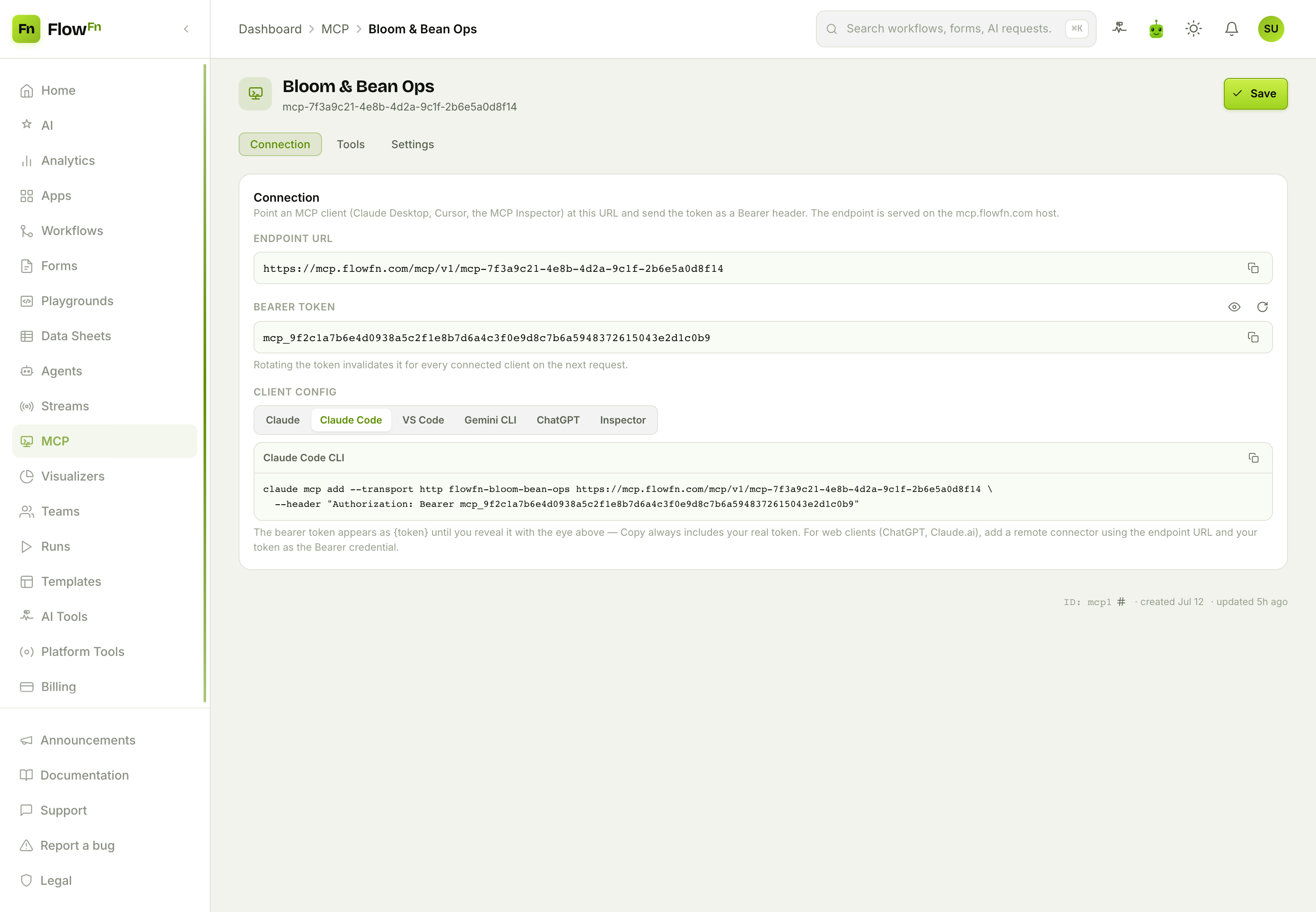Click the hash icon next to ID mcp1
The image size is (1316, 912).
tap(1121, 602)
